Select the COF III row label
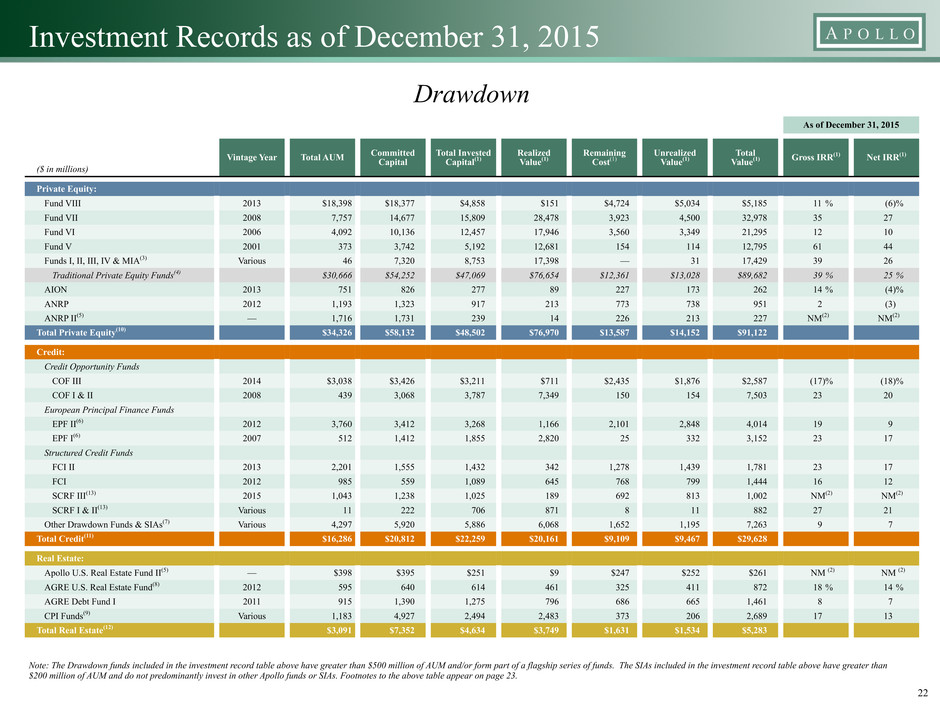This screenshot has height=705, width=940. tap(67, 381)
